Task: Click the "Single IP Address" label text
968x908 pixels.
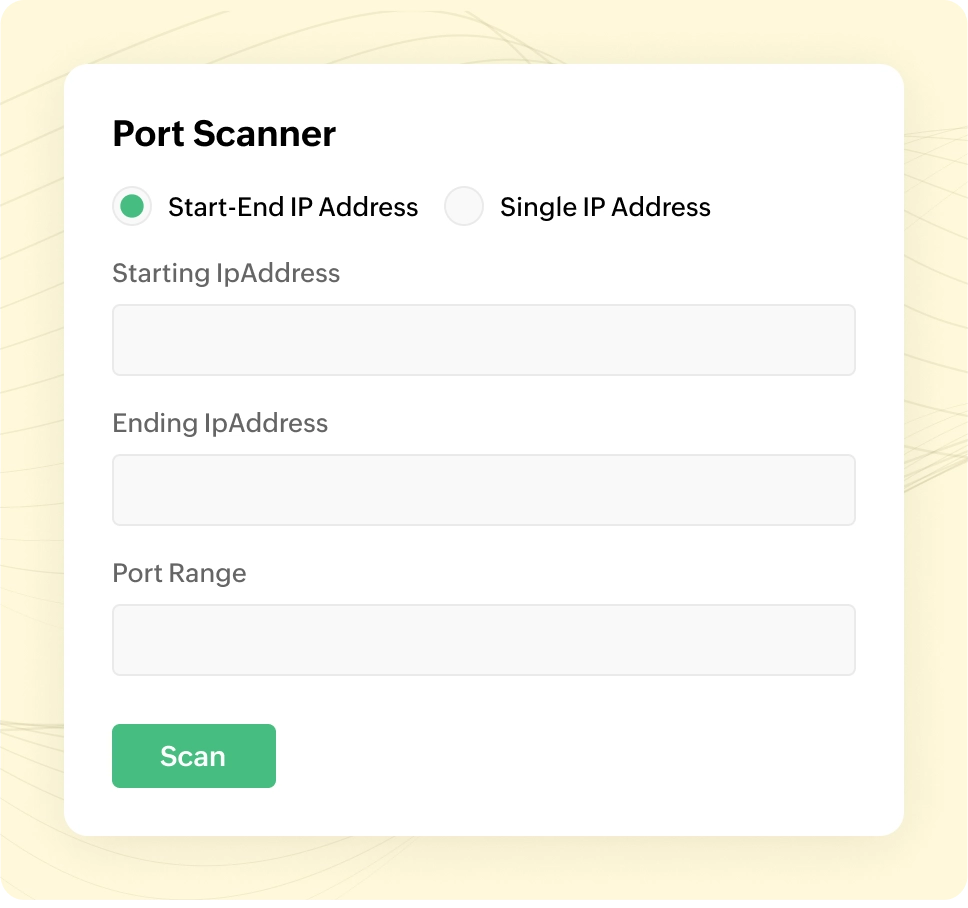Action: point(605,207)
